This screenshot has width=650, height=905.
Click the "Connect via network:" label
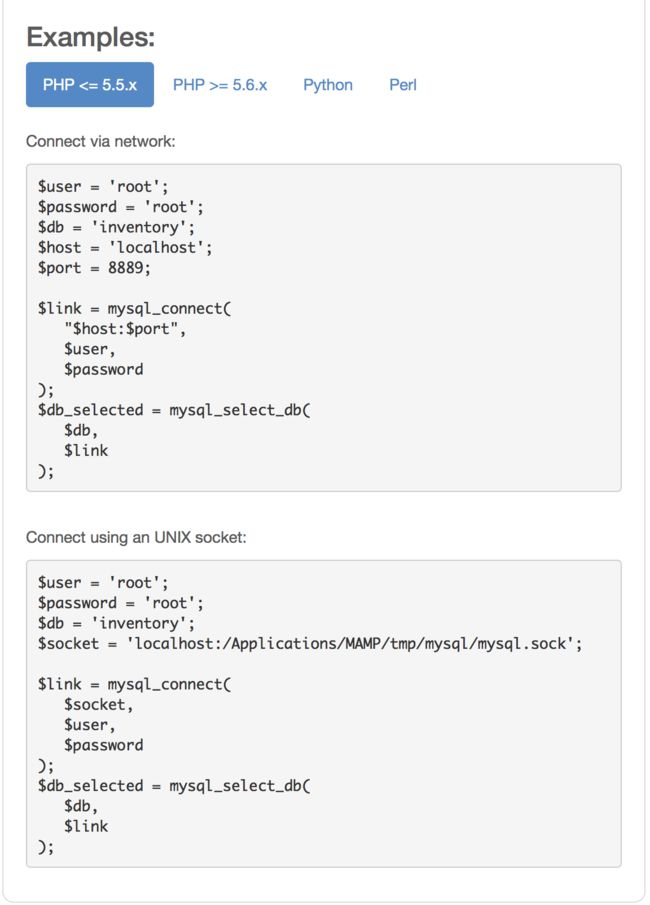tap(100, 141)
